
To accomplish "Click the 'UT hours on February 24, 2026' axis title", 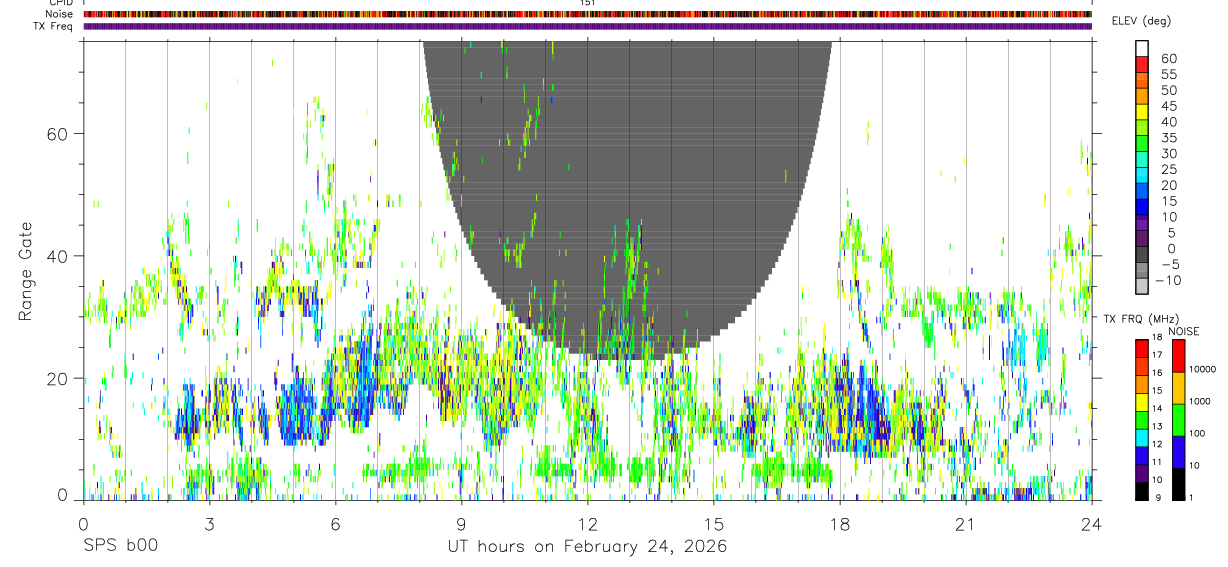I will (587, 546).
